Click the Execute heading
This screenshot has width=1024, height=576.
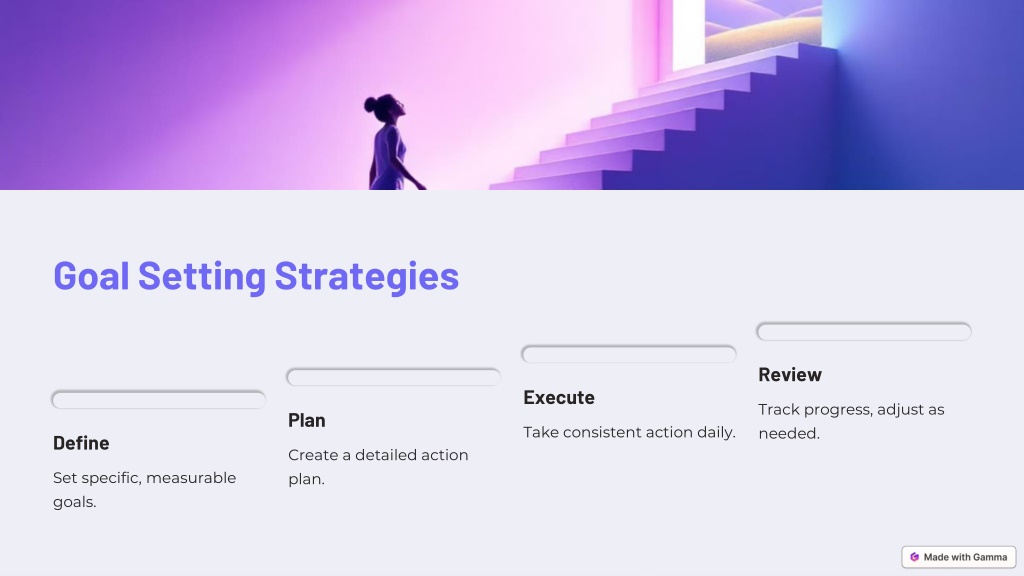click(x=559, y=397)
